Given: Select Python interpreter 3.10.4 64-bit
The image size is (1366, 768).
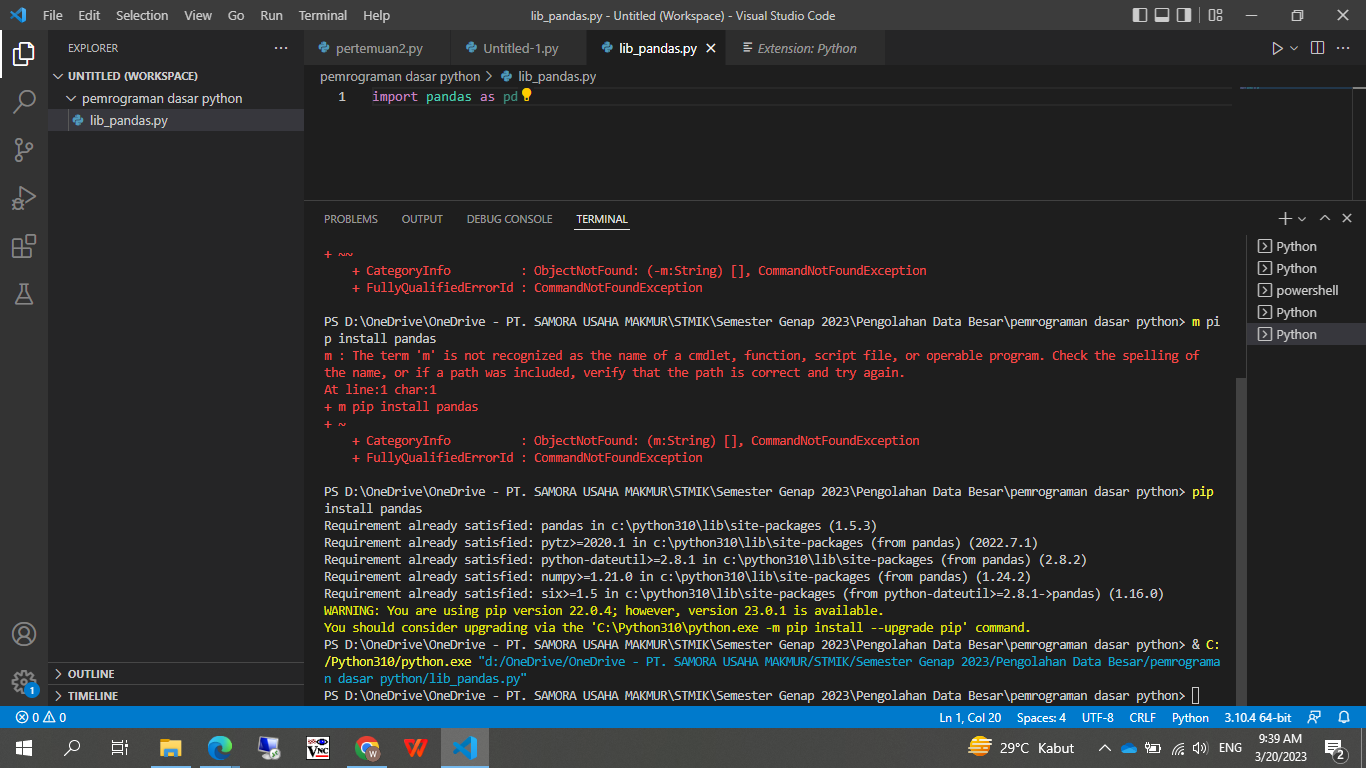Looking at the screenshot, I should [x=1258, y=718].
